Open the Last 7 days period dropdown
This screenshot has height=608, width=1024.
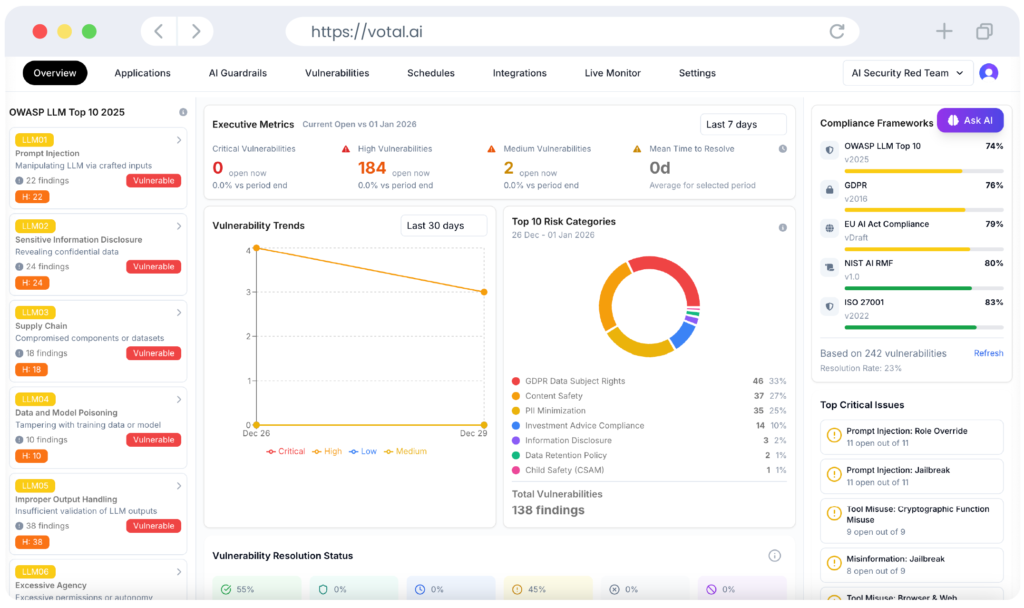(x=742, y=124)
